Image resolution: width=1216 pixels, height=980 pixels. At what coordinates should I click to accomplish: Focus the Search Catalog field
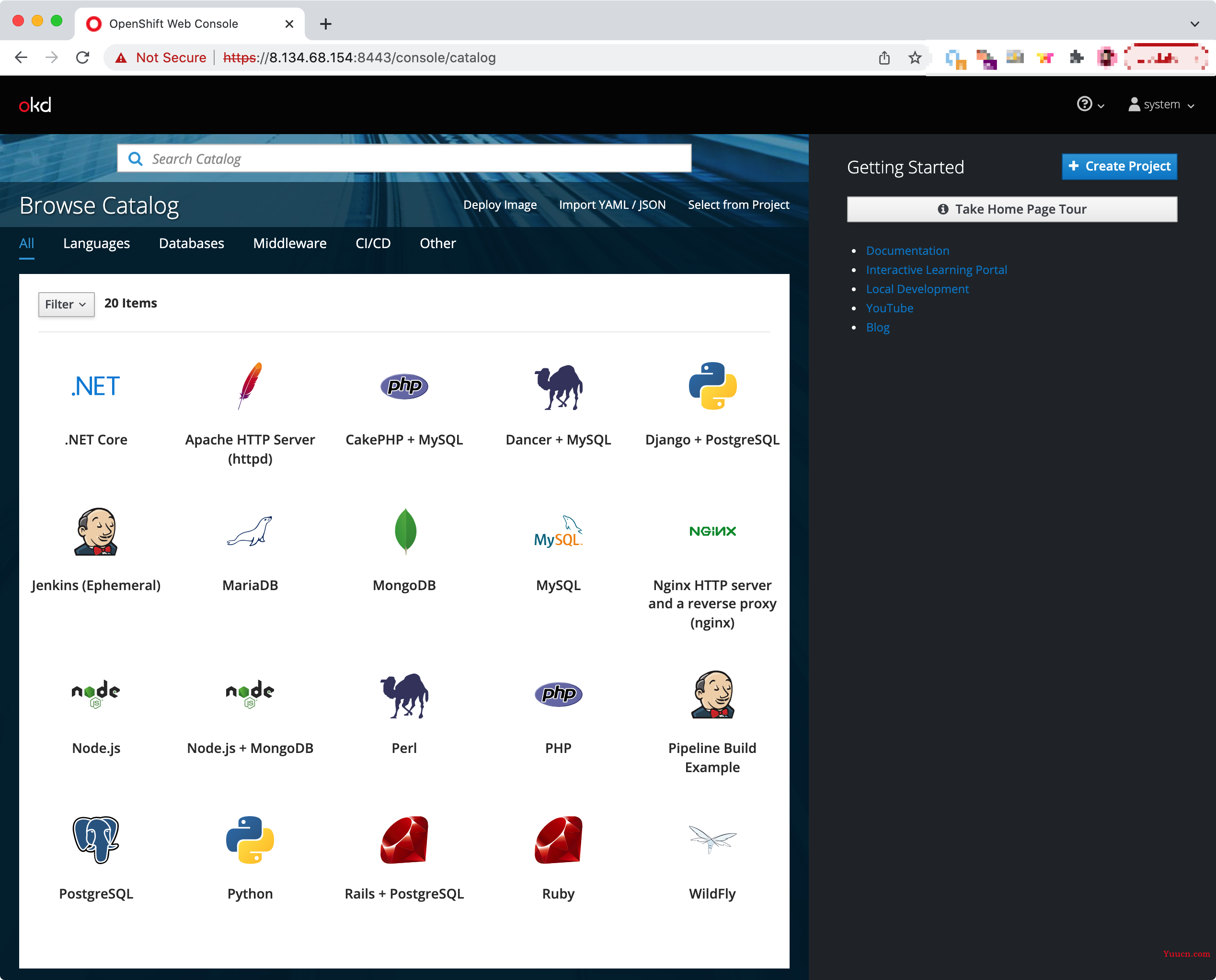(404, 159)
